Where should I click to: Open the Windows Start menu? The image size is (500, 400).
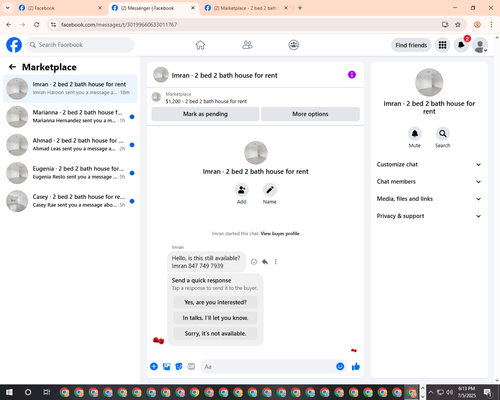(9, 392)
